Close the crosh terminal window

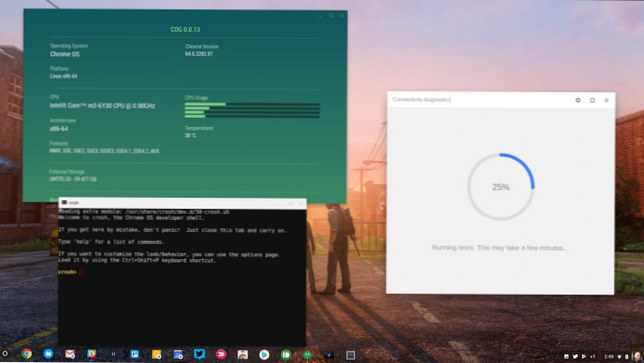301,204
